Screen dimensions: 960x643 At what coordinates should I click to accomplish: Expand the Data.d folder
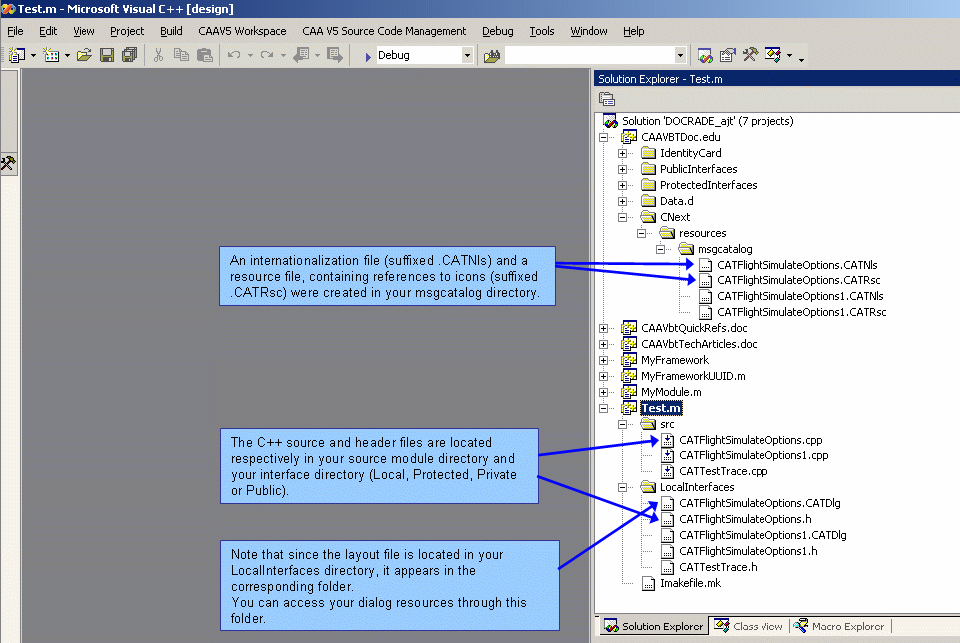coord(623,201)
